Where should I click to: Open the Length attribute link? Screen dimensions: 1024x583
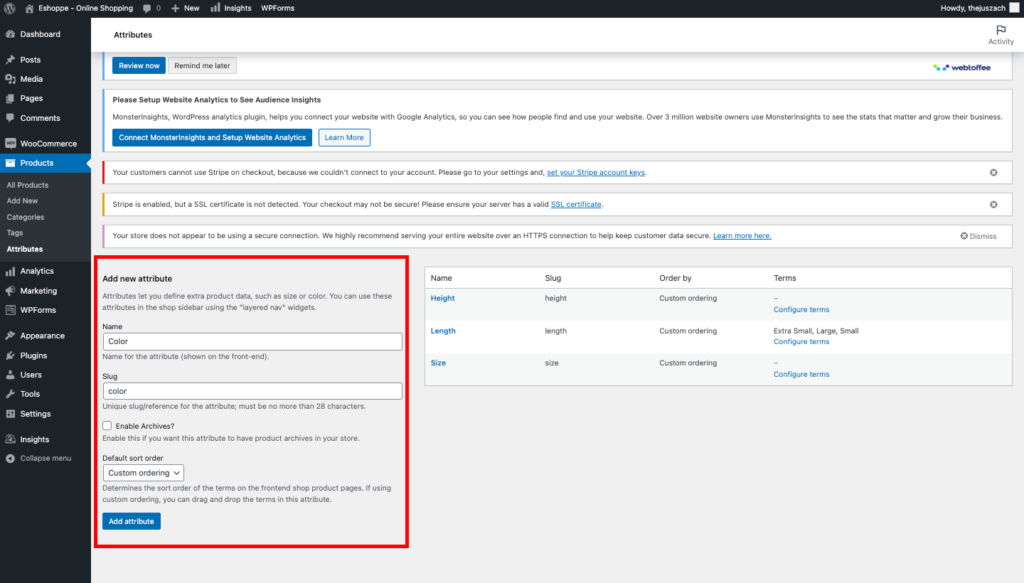(x=443, y=331)
